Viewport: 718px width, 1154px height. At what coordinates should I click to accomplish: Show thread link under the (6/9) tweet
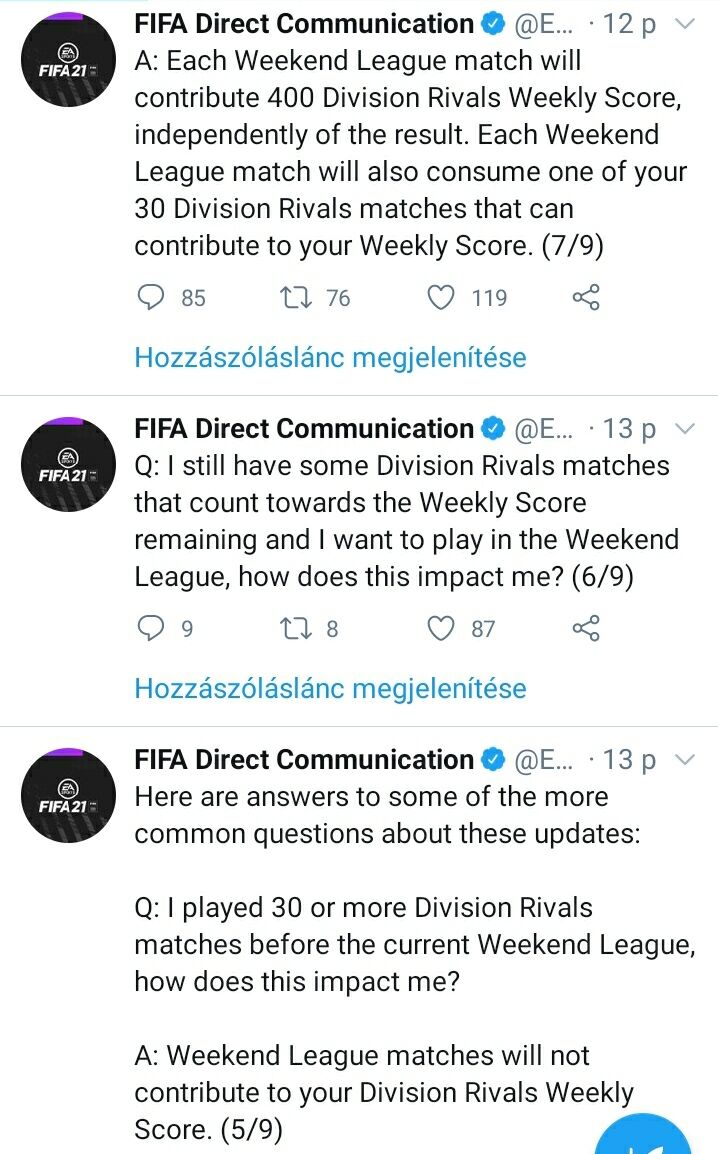(x=330, y=688)
